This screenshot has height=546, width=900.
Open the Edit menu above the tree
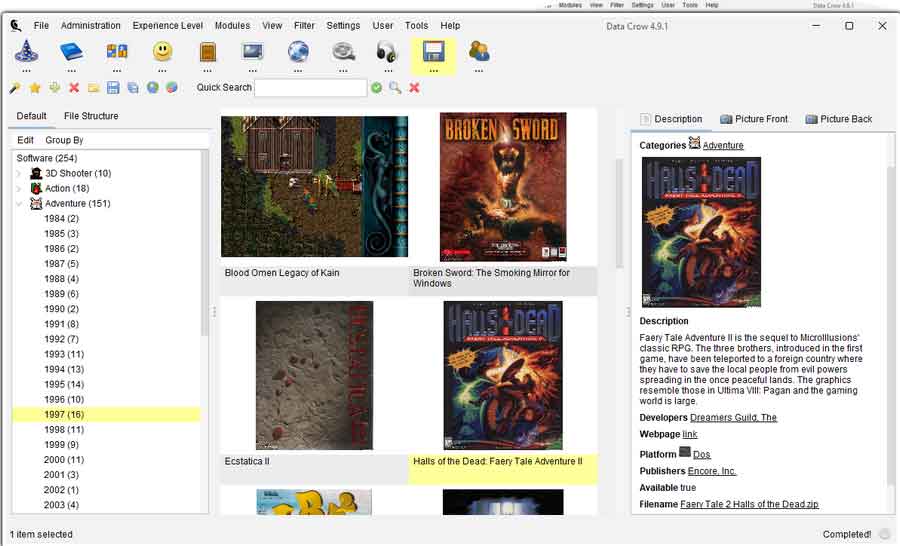25,140
